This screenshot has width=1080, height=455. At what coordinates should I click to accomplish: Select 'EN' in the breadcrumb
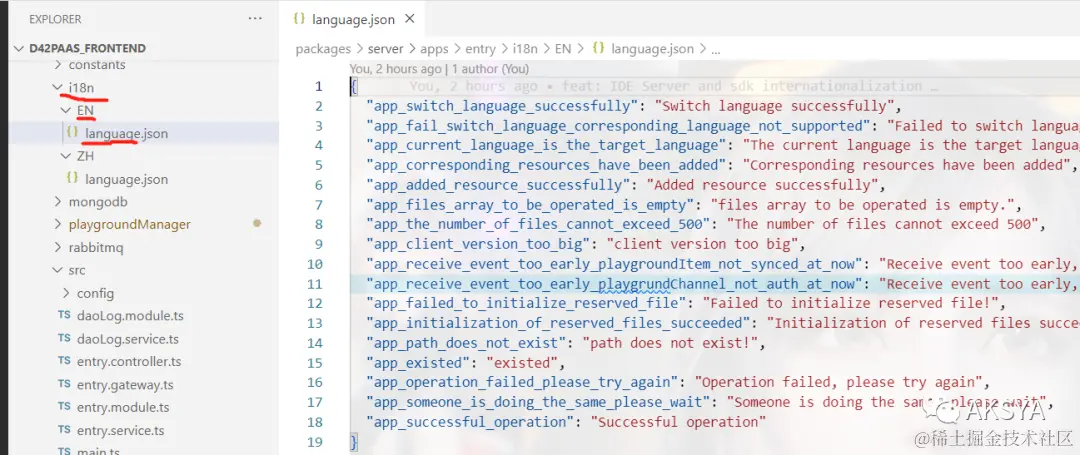[563, 49]
